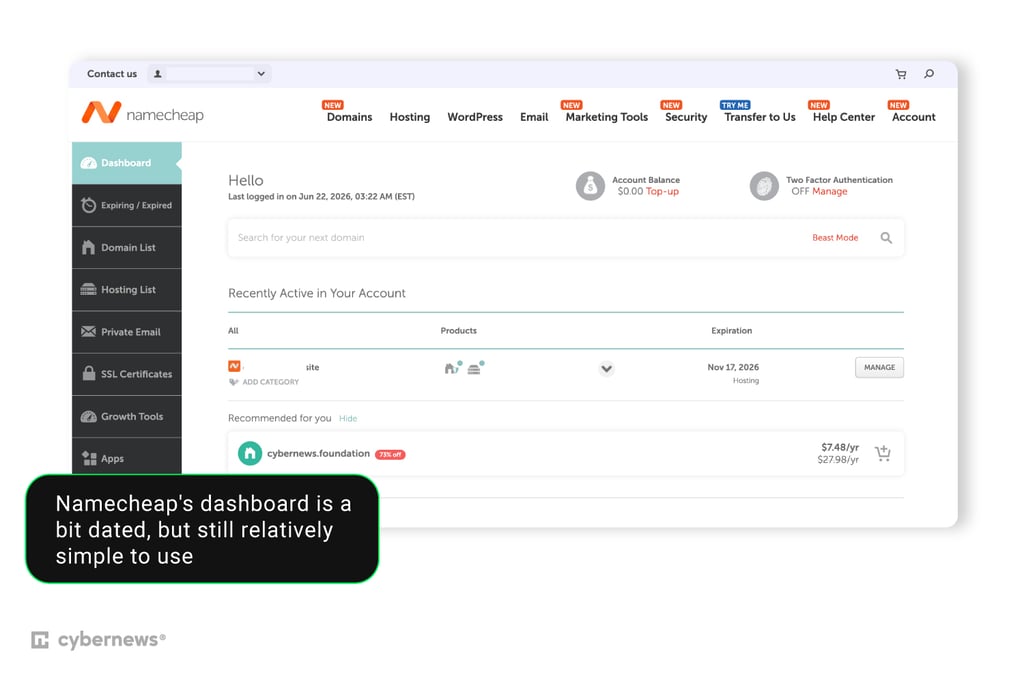Image resolution: width=1024 pixels, height=677 pixels.
Task: Click the green house icon of recommendation
Action: pos(249,453)
